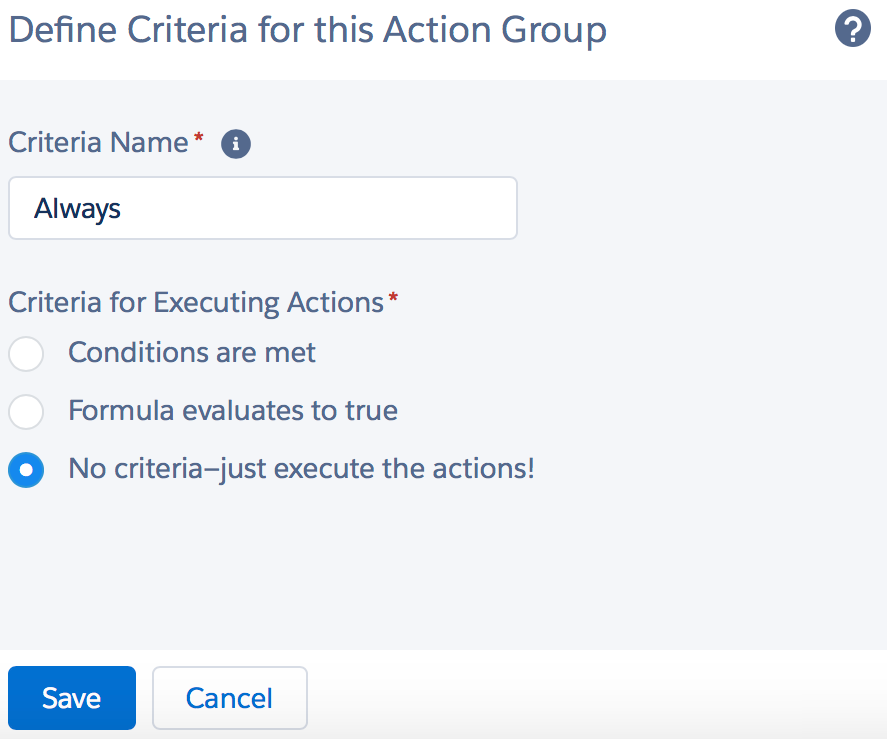Open the help question mark icon
The height and width of the screenshot is (739, 887).
pyautogui.click(x=852, y=28)
